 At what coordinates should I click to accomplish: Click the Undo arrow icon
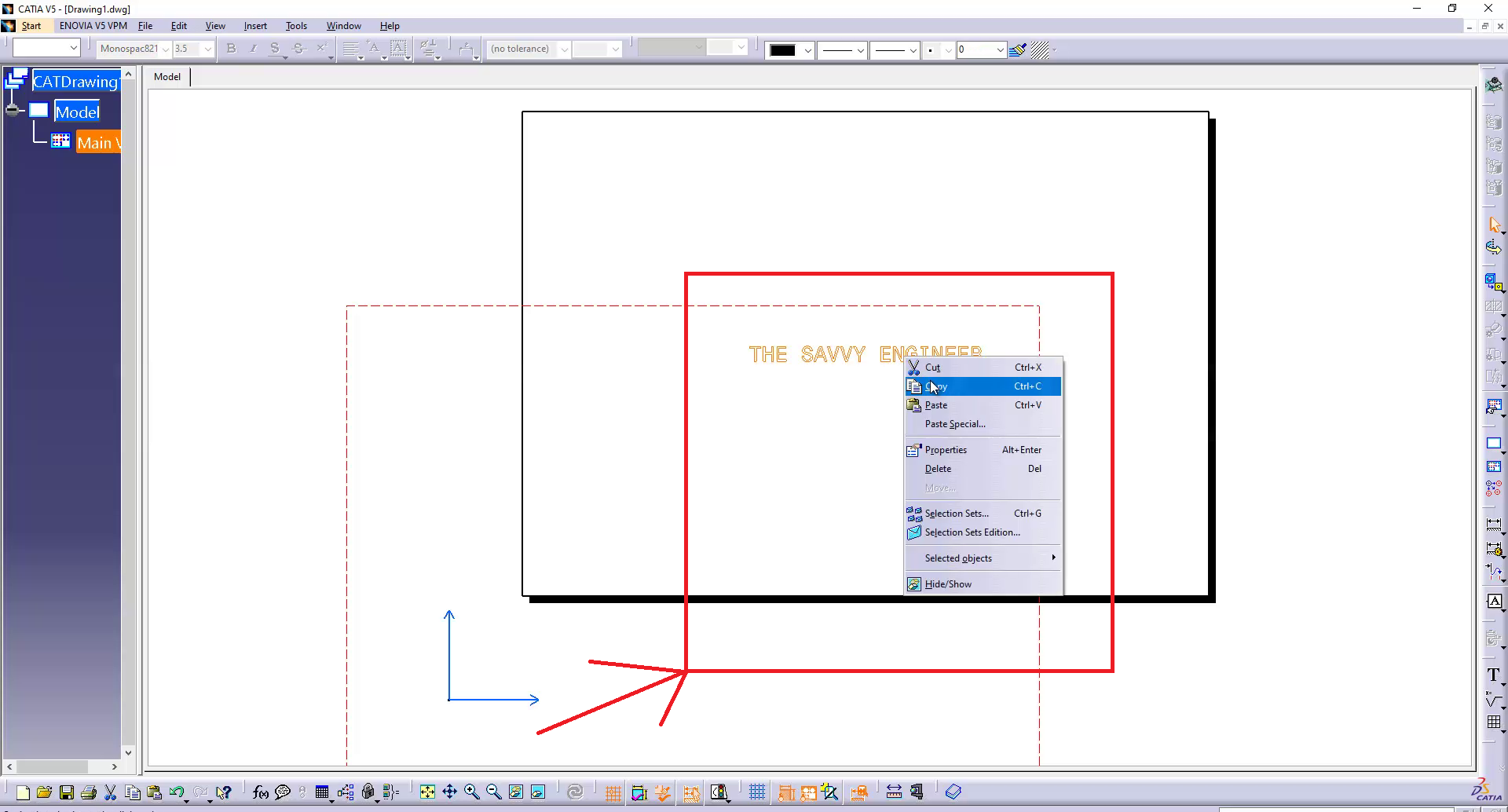click(x=177, y=792)
